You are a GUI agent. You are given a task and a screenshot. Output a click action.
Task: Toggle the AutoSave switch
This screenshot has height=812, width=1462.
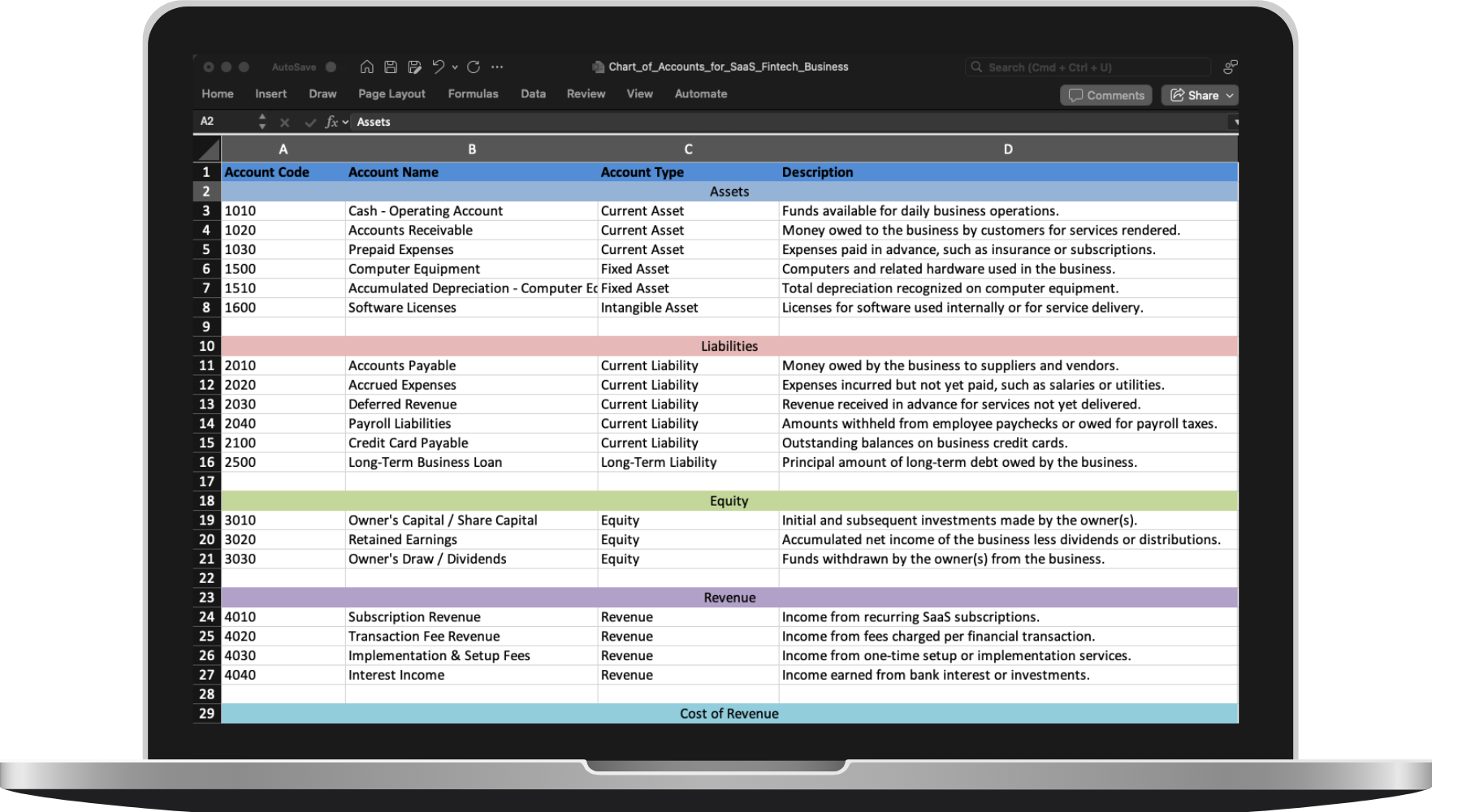coord(331,67)
